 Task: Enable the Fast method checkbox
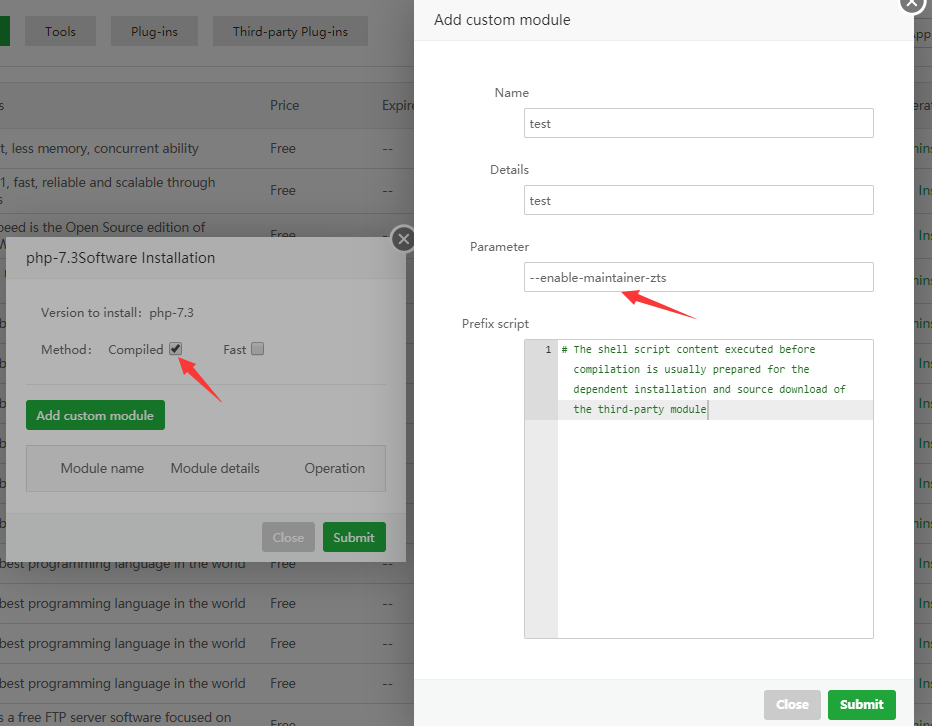(x=257, y=349)
